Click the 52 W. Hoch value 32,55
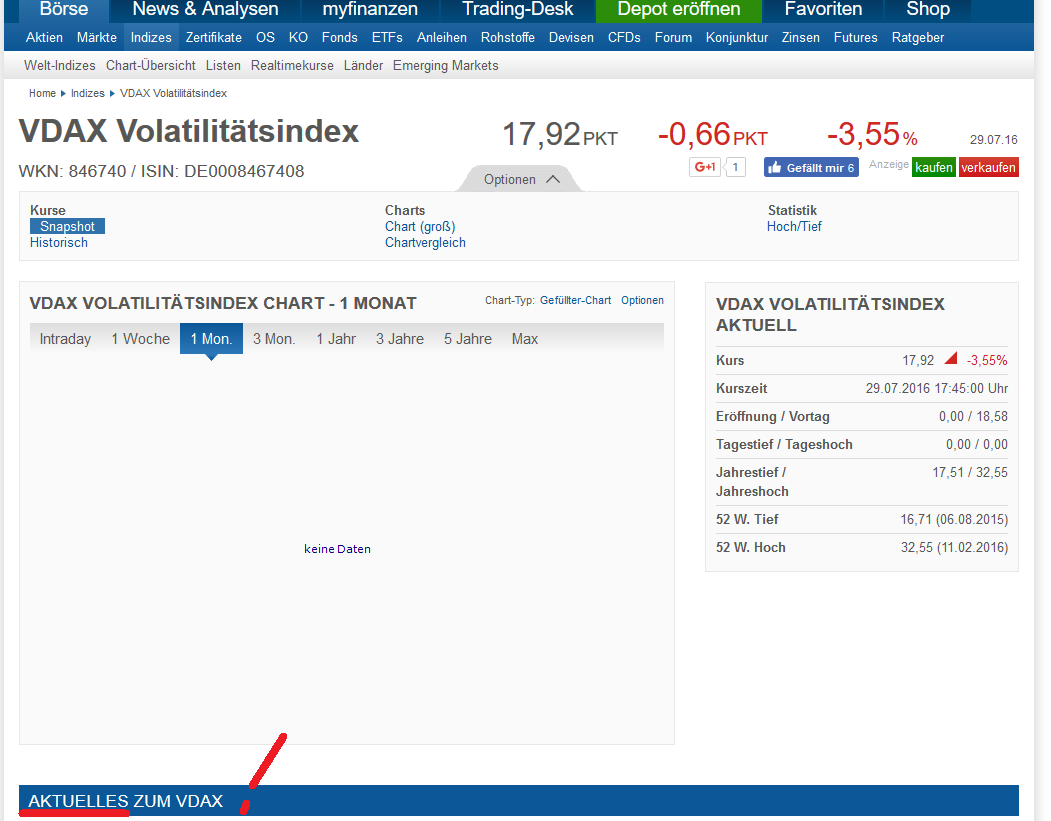1051x821 pixels. [954, 548]
